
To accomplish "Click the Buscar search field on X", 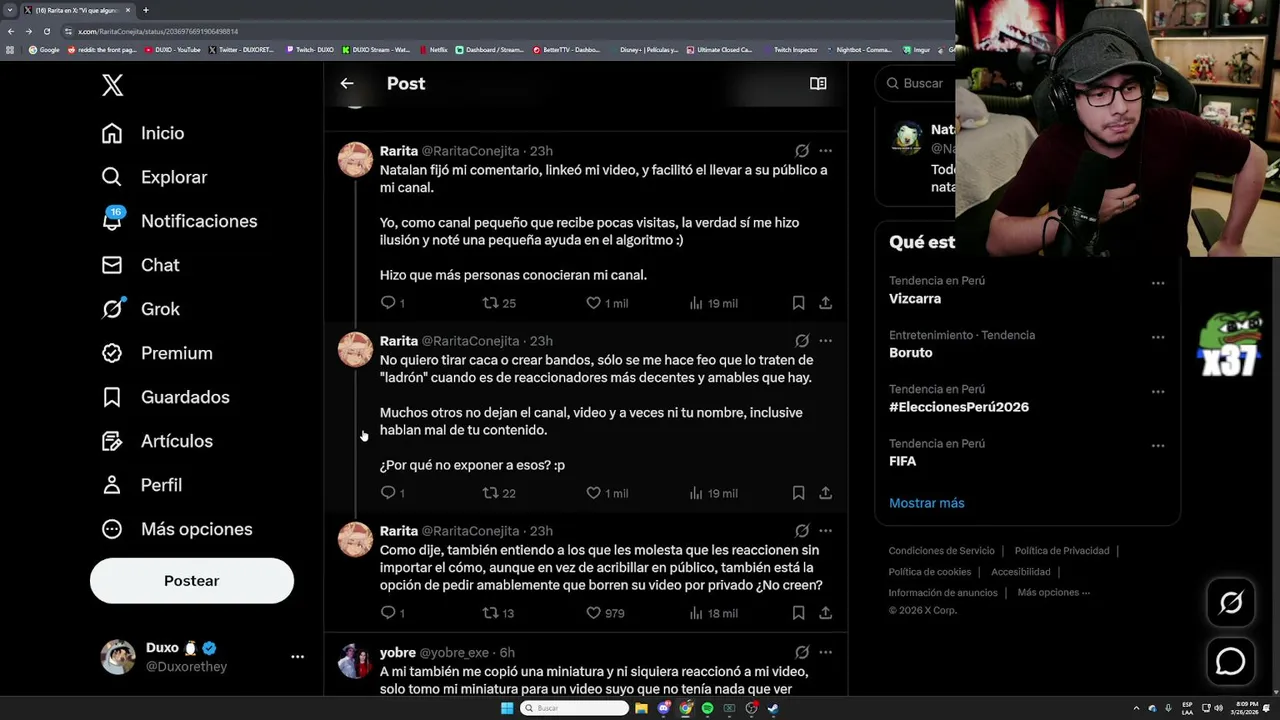I will tap(915, 84).
